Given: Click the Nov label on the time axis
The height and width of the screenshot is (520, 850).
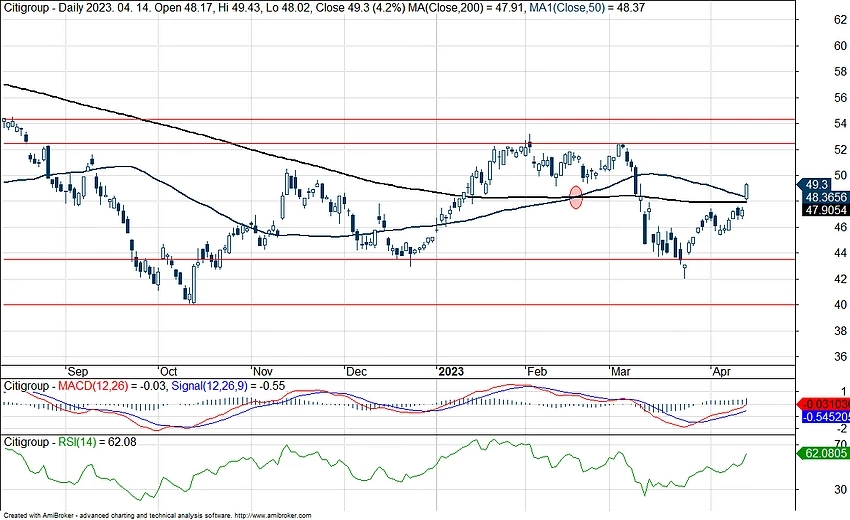Looking at the screenshot, I should pyautogui.click(x=263, y=371).
